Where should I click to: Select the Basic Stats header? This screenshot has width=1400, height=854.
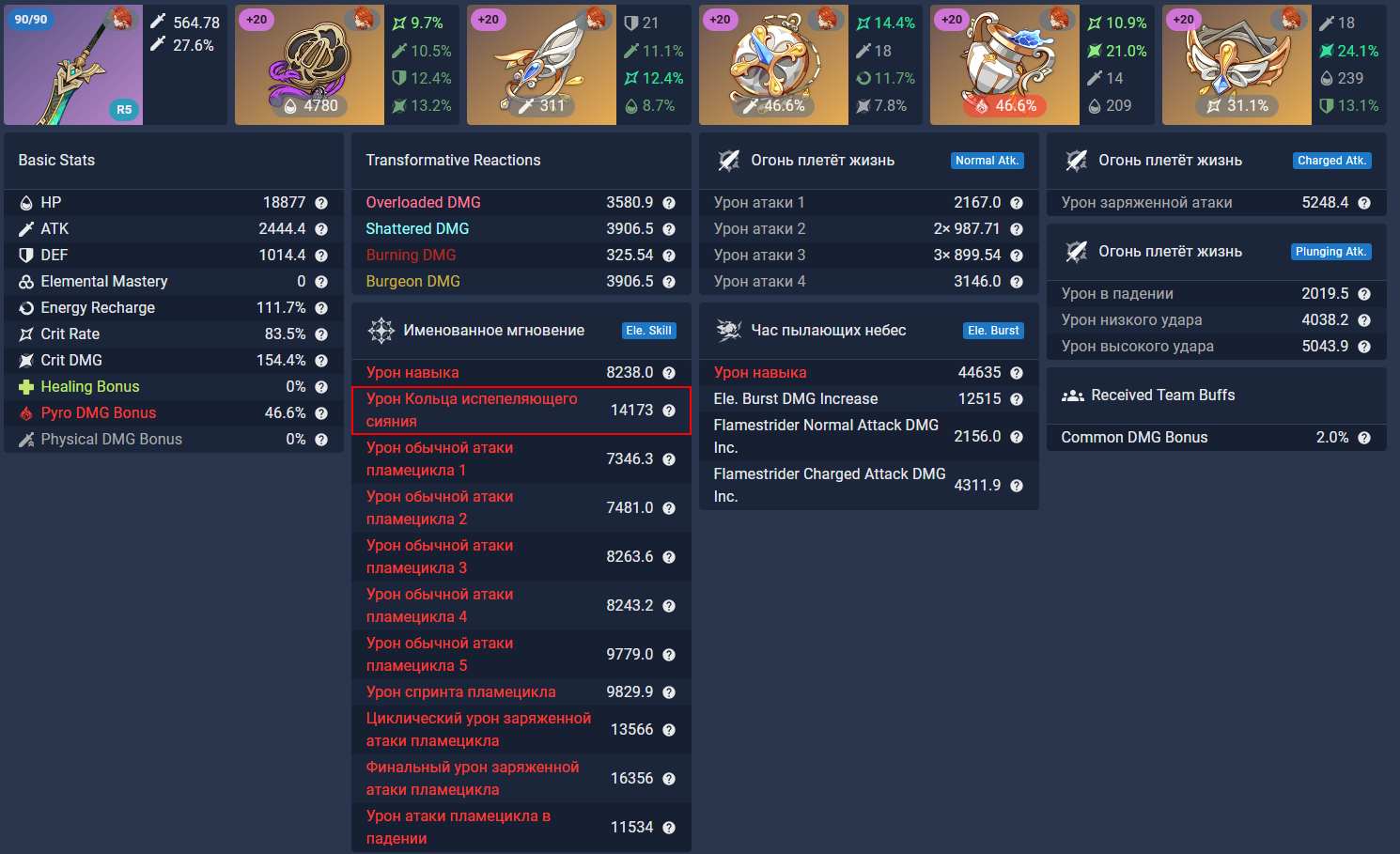(x=56, y=161)
